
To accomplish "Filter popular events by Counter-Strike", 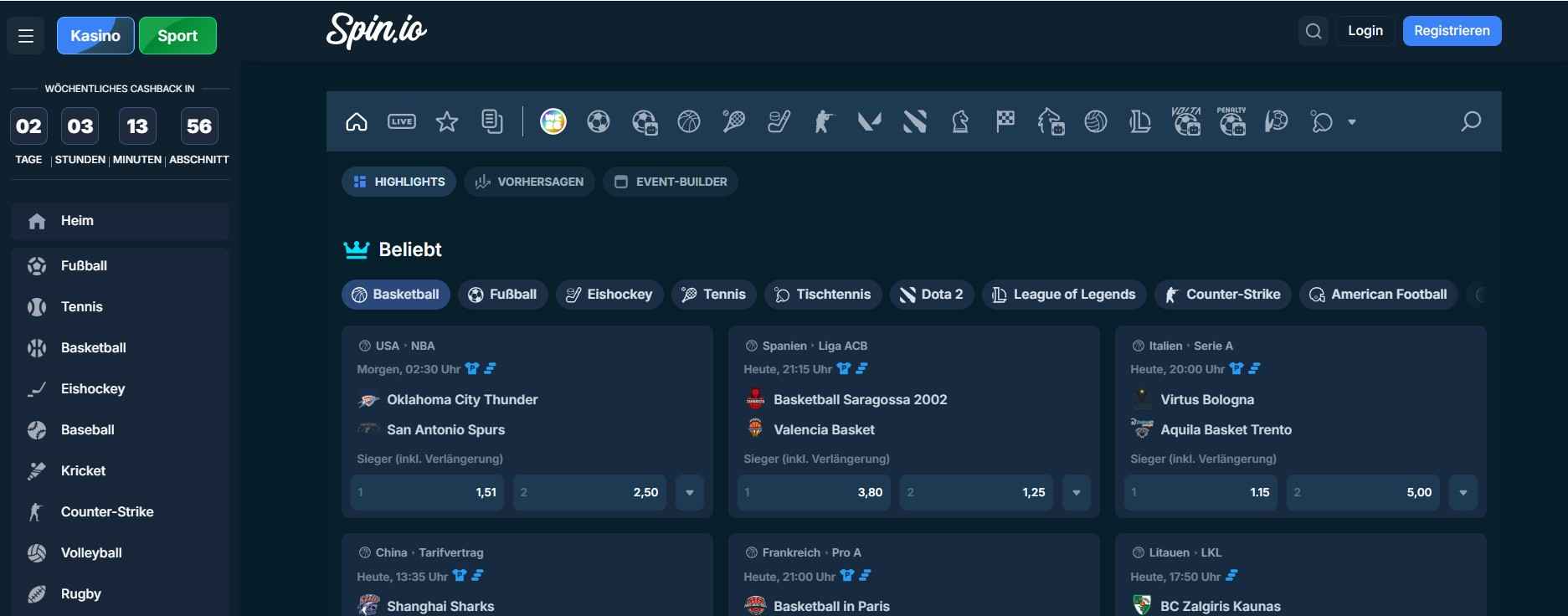I will point(1223,295).
